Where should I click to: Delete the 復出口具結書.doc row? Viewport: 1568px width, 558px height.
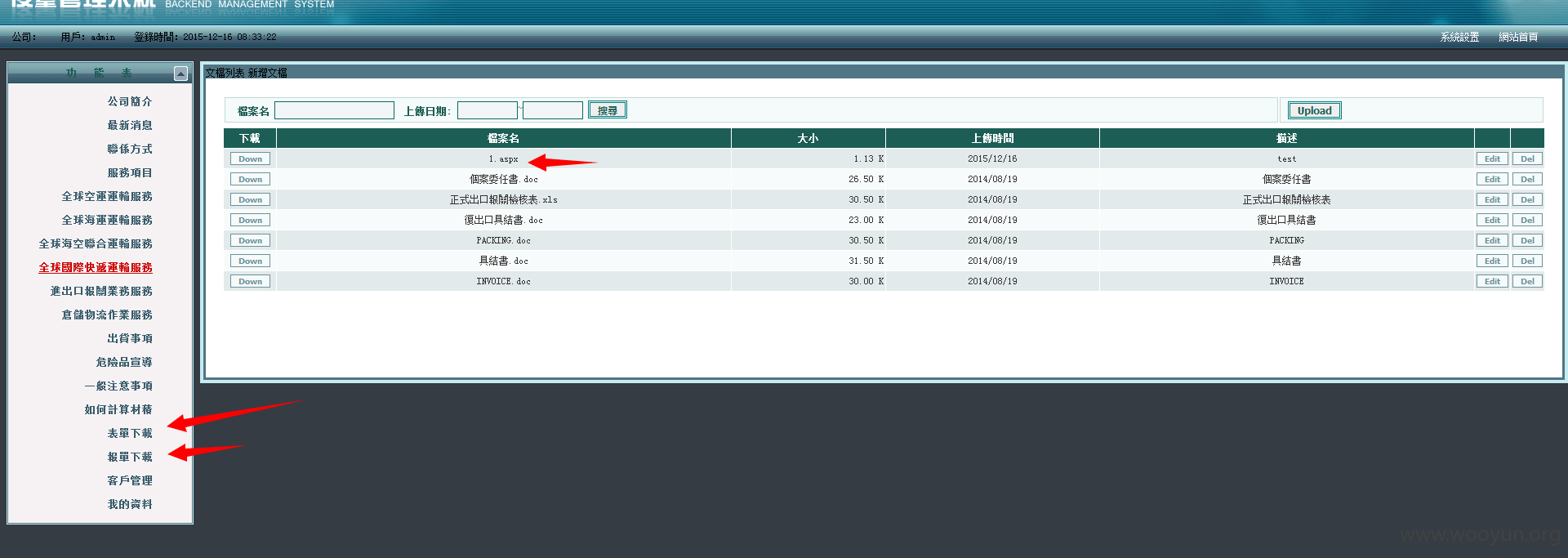(1527, 221)
